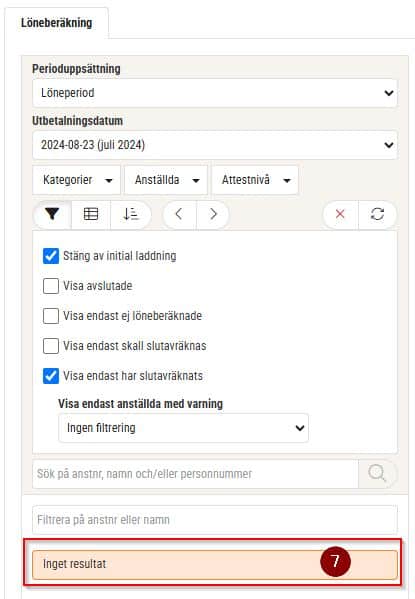Open the Anställda dropdown button
Viewport: 415px width, 599px height.
(x=166, y=180)
